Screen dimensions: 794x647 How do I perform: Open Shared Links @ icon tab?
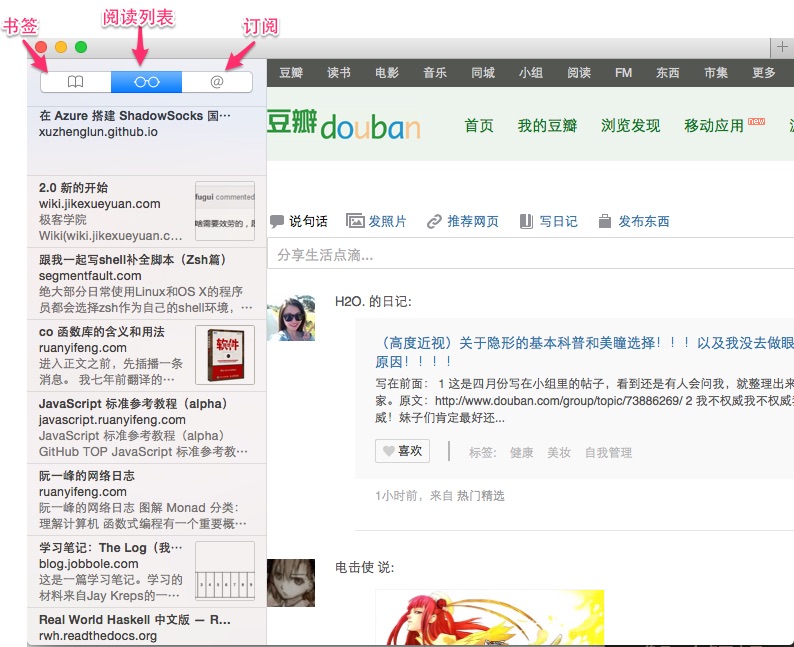(x=217, y=82)
